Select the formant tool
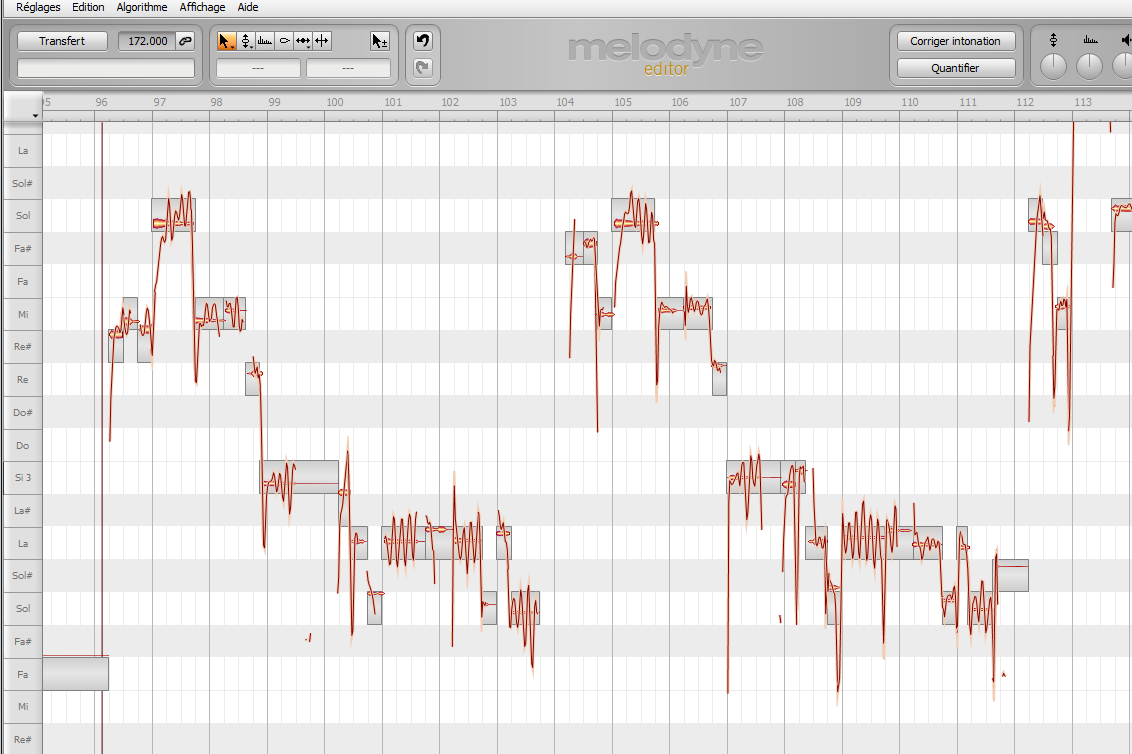Image resolution: width=1132 pixels, height=754 pixels. coord(265,41)
